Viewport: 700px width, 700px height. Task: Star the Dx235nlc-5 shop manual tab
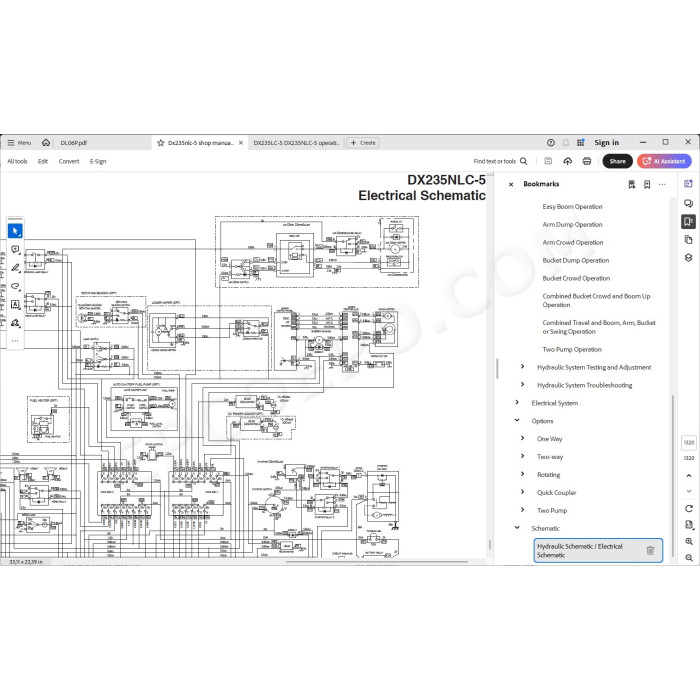point(161,143)
